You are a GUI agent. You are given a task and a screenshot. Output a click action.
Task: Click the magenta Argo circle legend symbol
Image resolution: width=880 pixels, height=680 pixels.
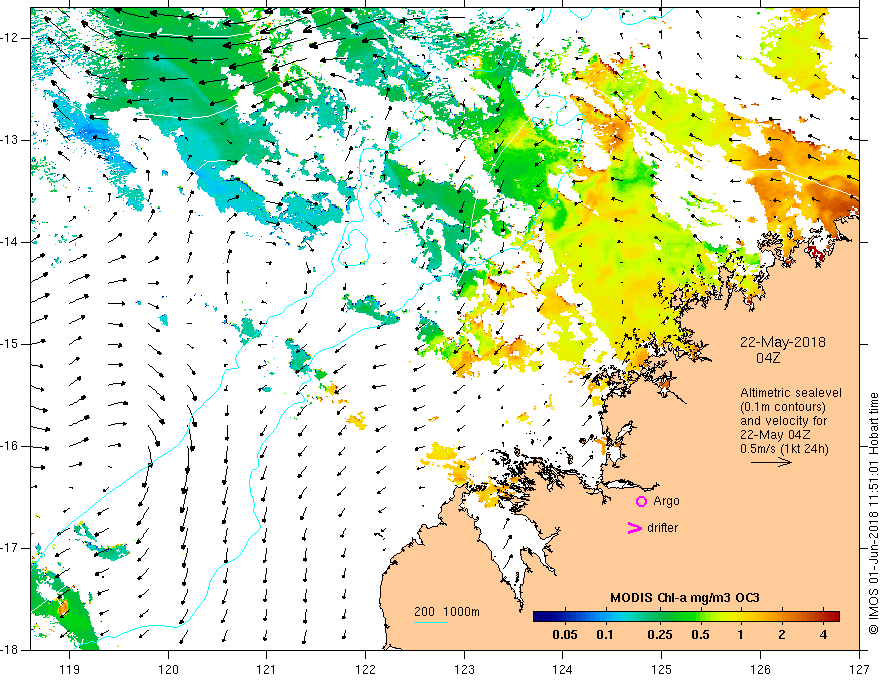pos(641,501)
